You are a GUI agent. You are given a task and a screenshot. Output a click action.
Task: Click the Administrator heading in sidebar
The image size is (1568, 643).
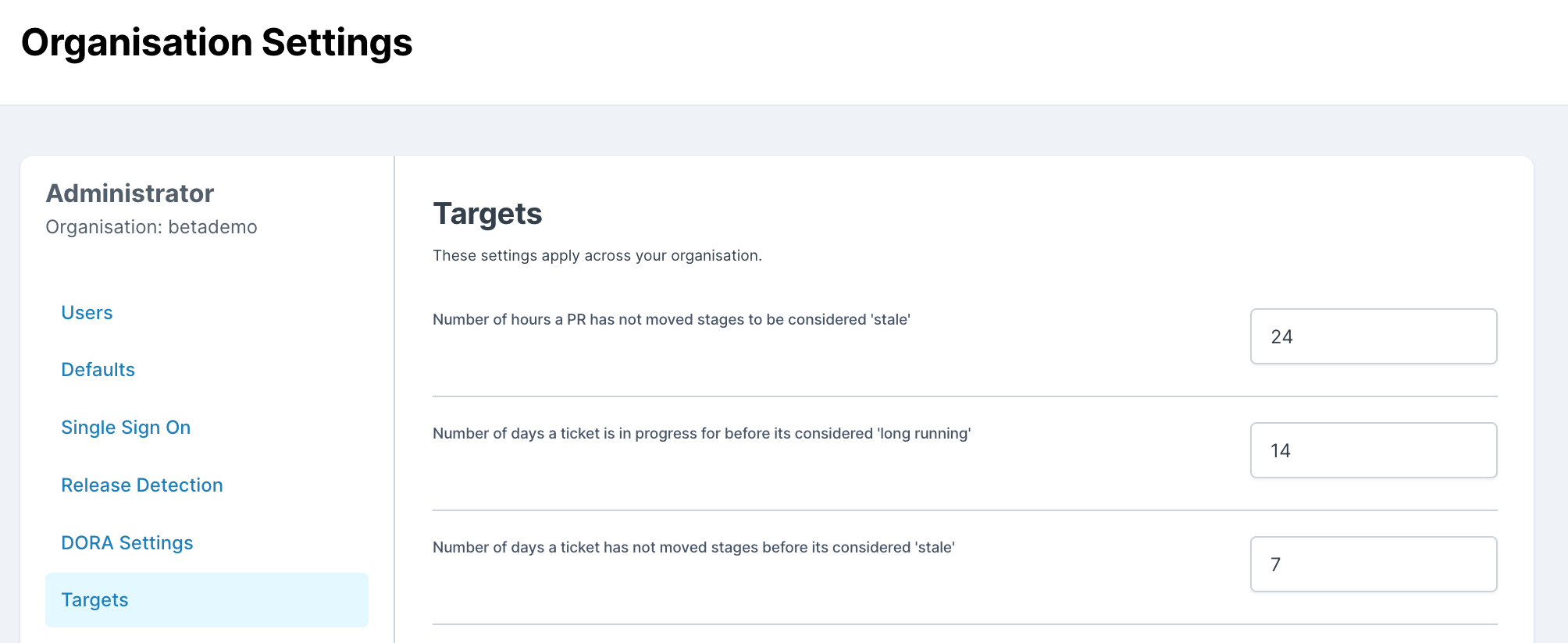coord(130,194)
